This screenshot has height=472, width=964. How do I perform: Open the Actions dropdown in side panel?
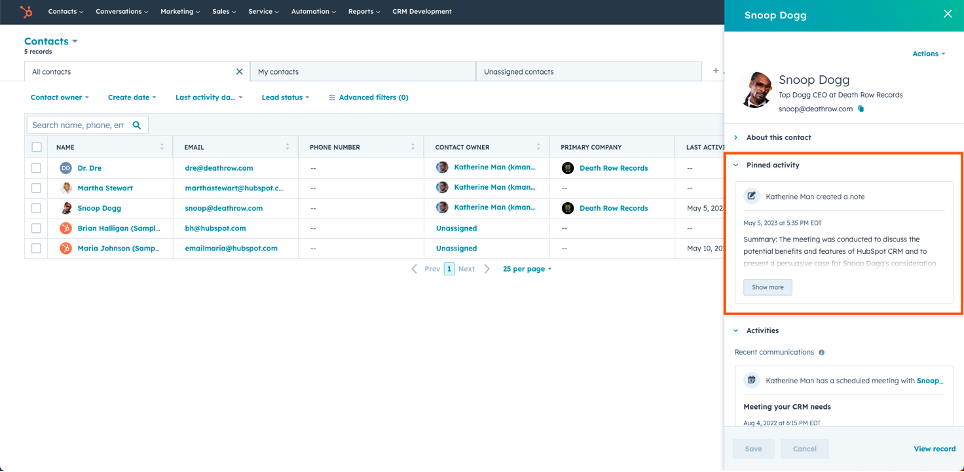(929, 54)
